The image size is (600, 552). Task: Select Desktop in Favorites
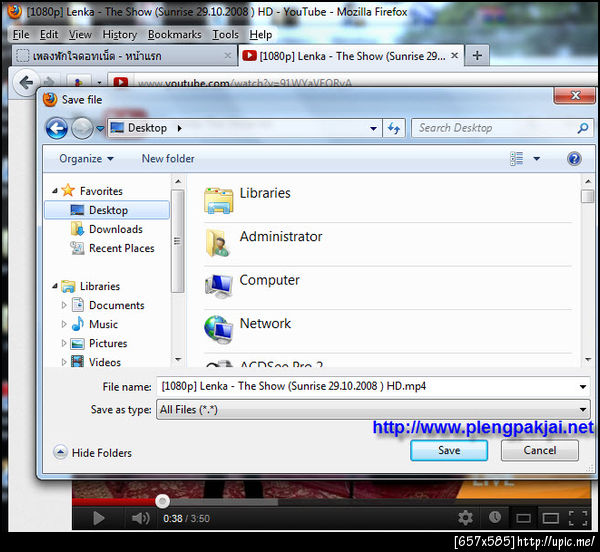107,210
